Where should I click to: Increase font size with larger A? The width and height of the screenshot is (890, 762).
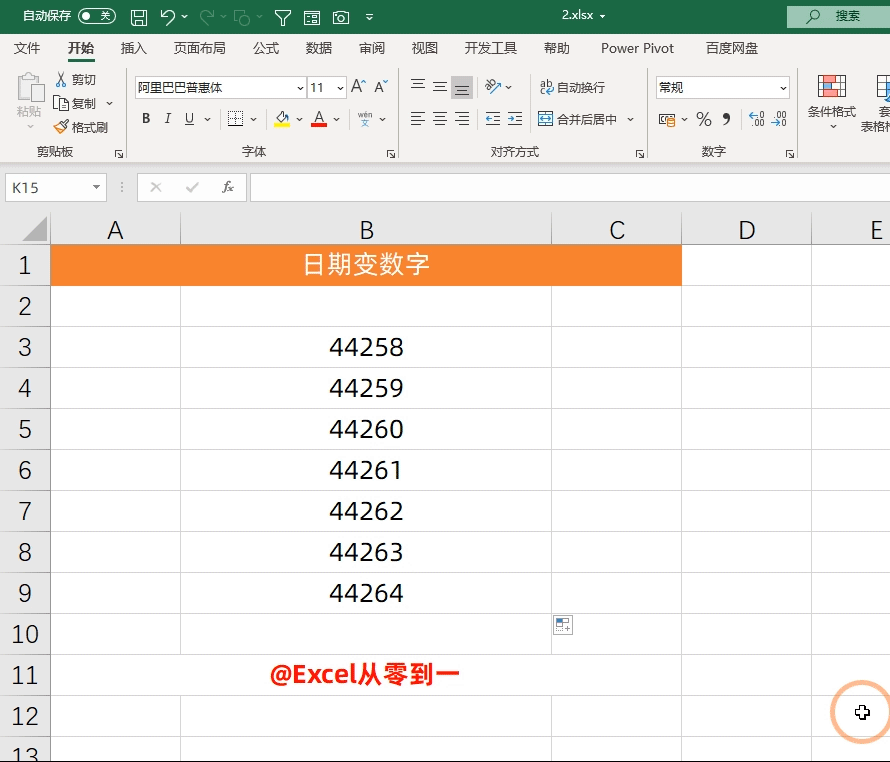point(358,86)
